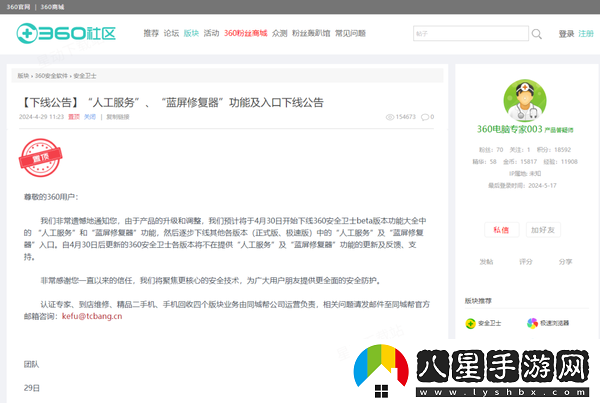Click the blue 关闭 tag under title
Image resolution: width=600 pixels, height=403 pixels.
[x=90, y=117]
